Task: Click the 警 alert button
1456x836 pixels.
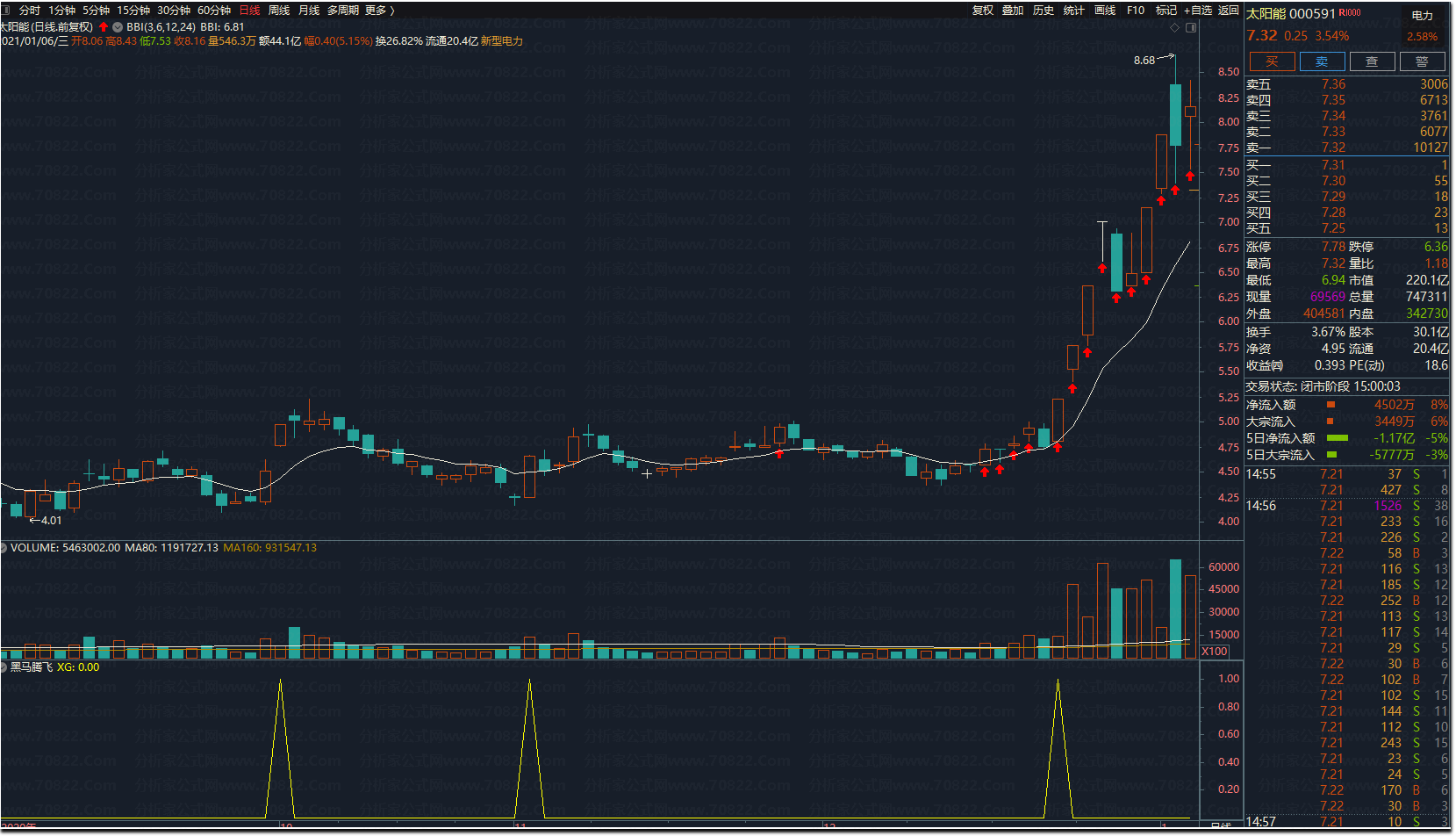Action: tap(1422, 61)
